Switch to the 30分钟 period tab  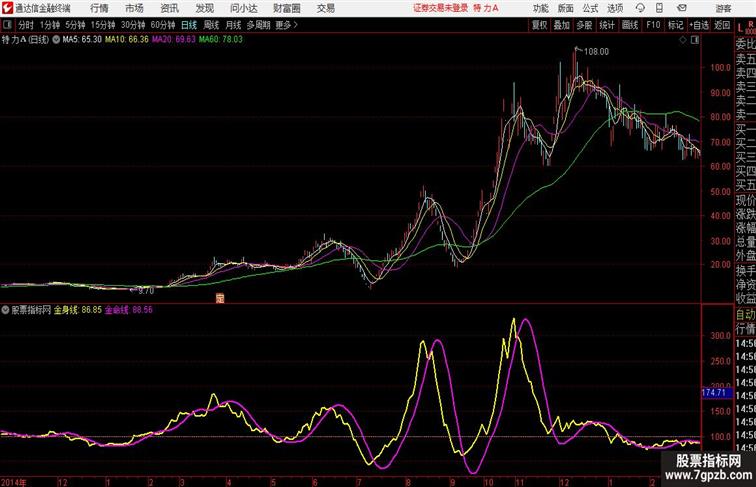[x=133, y=25]
